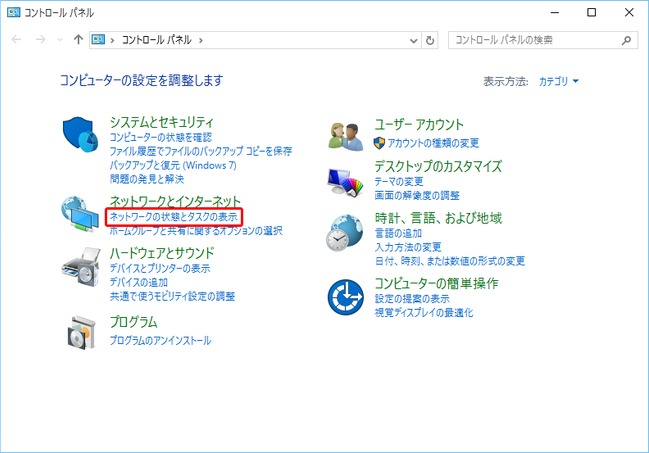The image size is (649, 453).
Task: Click 画面の解像度の調整 link
Action: tap(417, 195)
